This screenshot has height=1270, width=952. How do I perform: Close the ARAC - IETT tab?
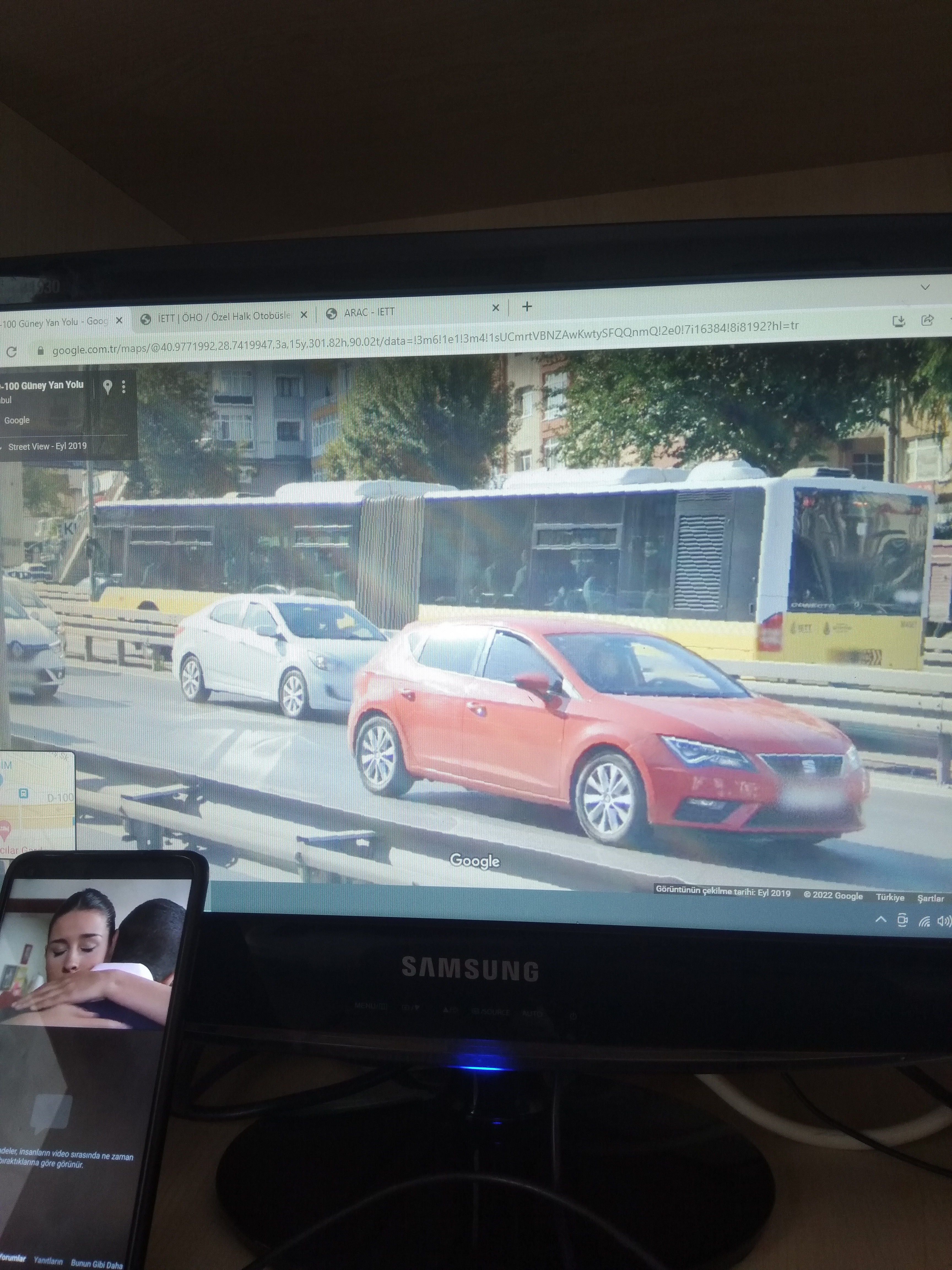pos(496,308)
